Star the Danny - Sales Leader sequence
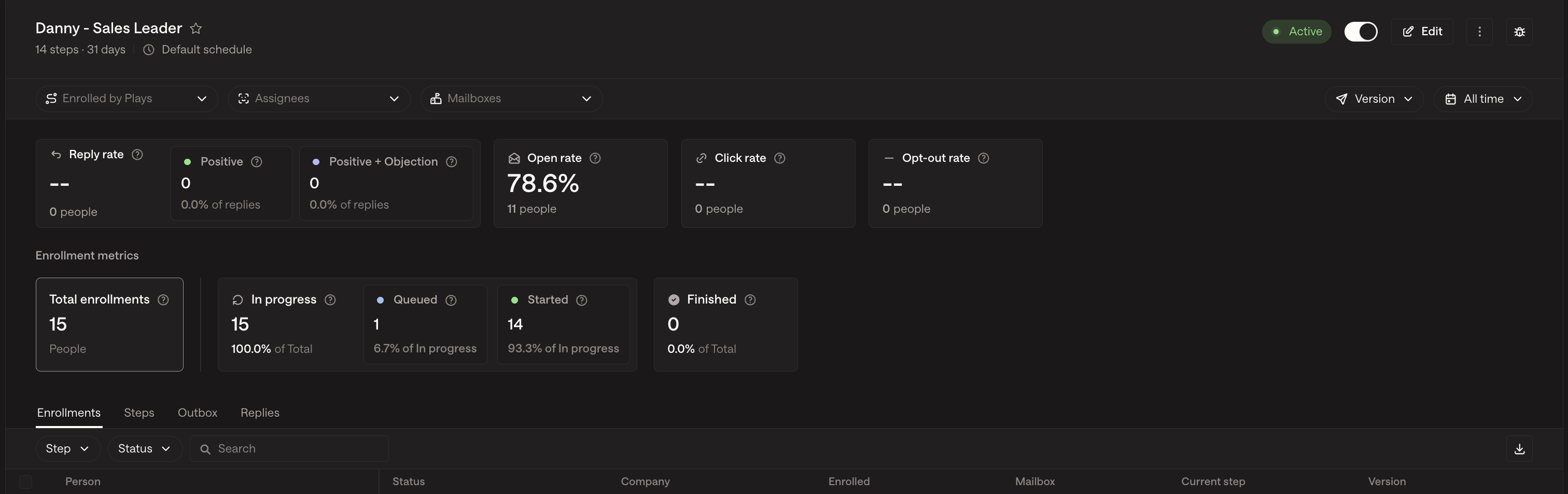1568x494 pixels. pos(195,29)
